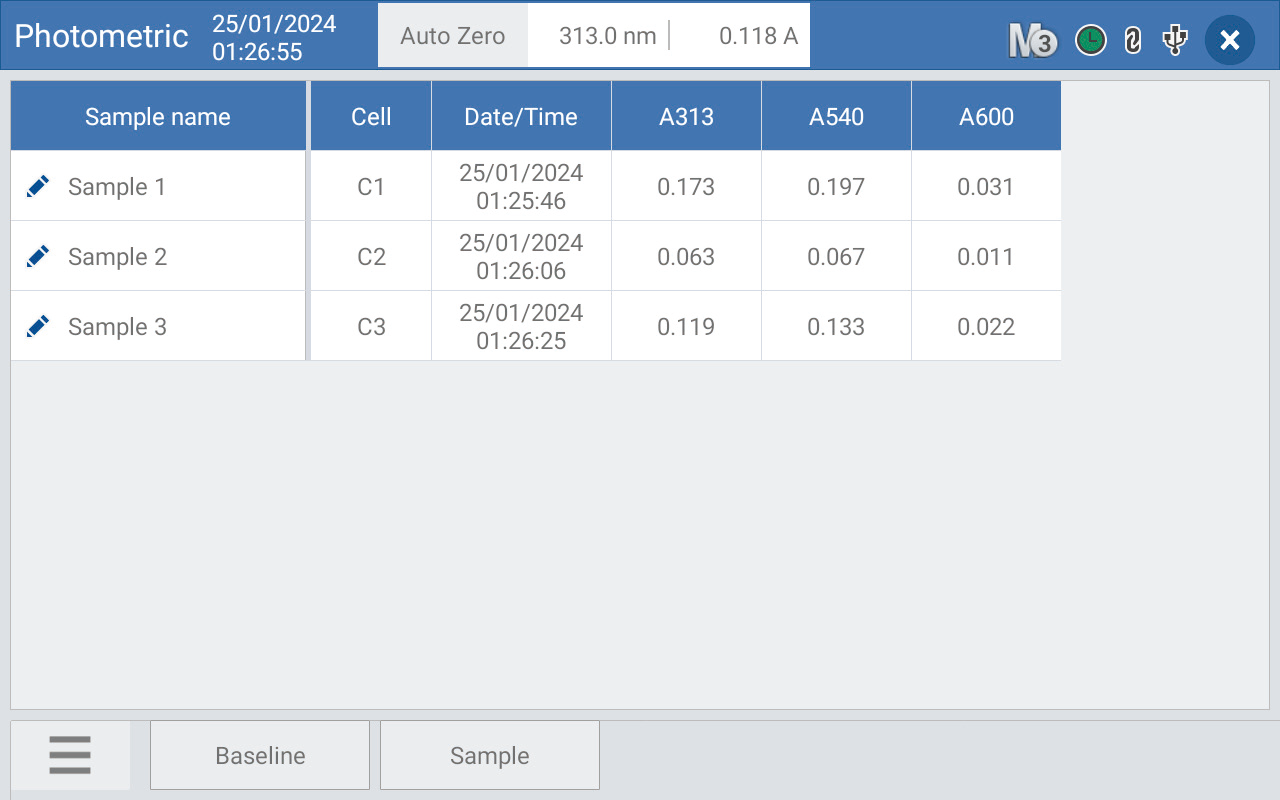Edit Sample 1 name with pencil icon
Screen dimensions: 1280x800
pos(38,186)
